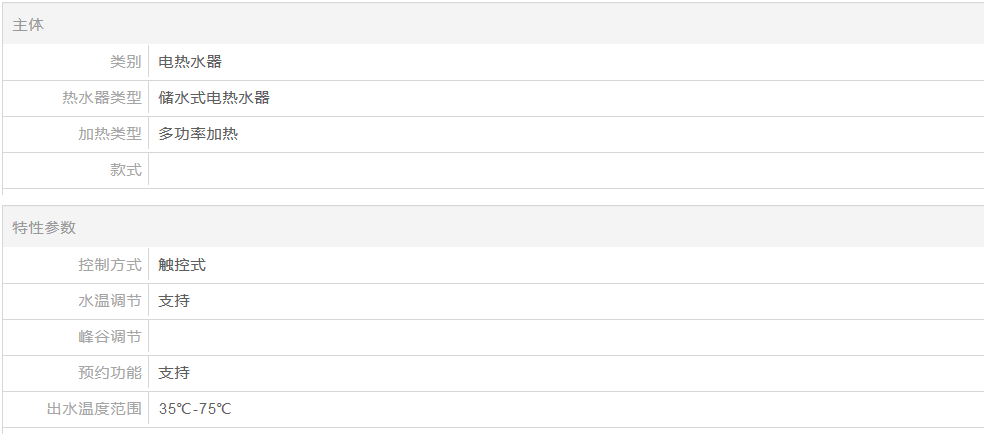This screenshot has width=994, height=438.
Task: Select the 类别 row label
Action: tap(125, 62)
